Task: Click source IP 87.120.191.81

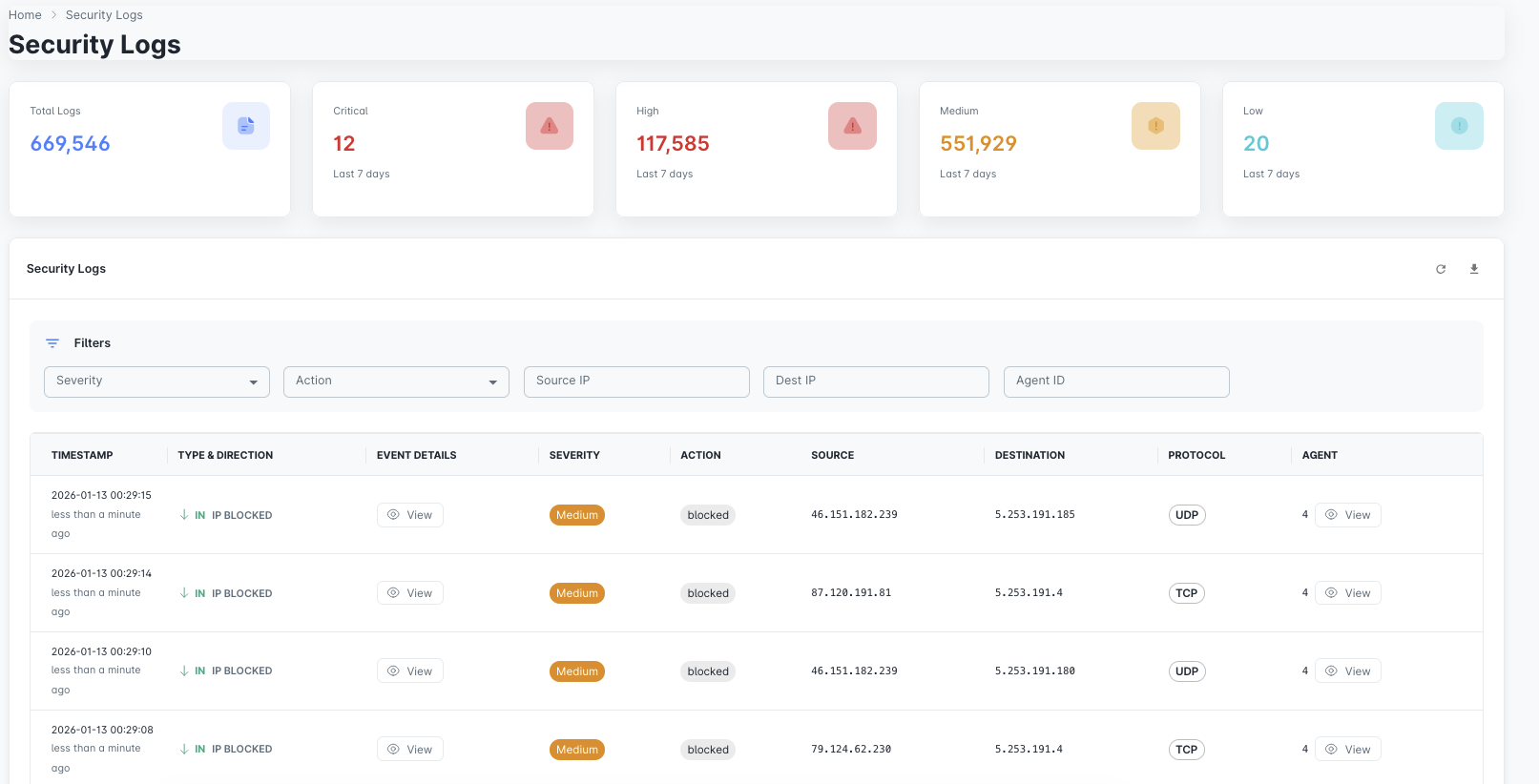Action: 851,593
